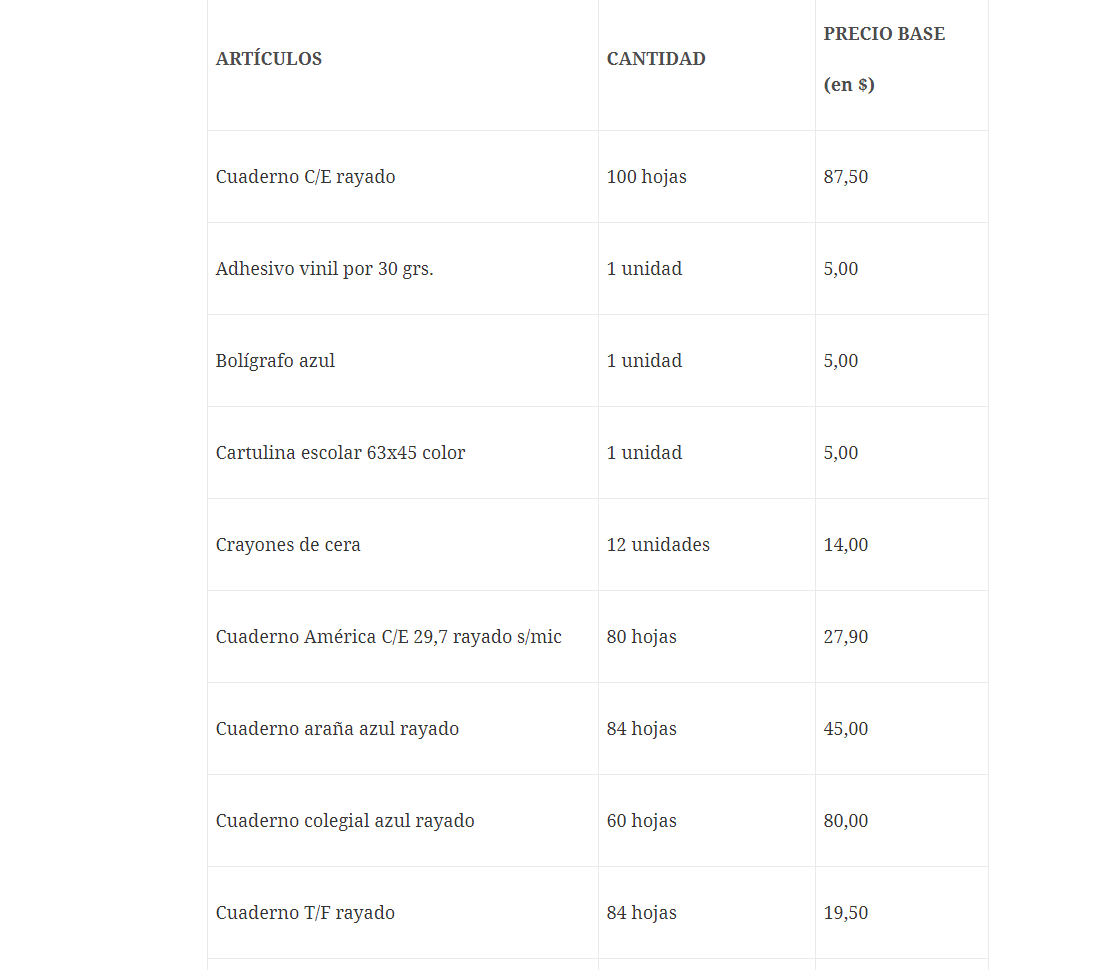
Task: Click the 27,90 price cell
Action: (846, 637)
